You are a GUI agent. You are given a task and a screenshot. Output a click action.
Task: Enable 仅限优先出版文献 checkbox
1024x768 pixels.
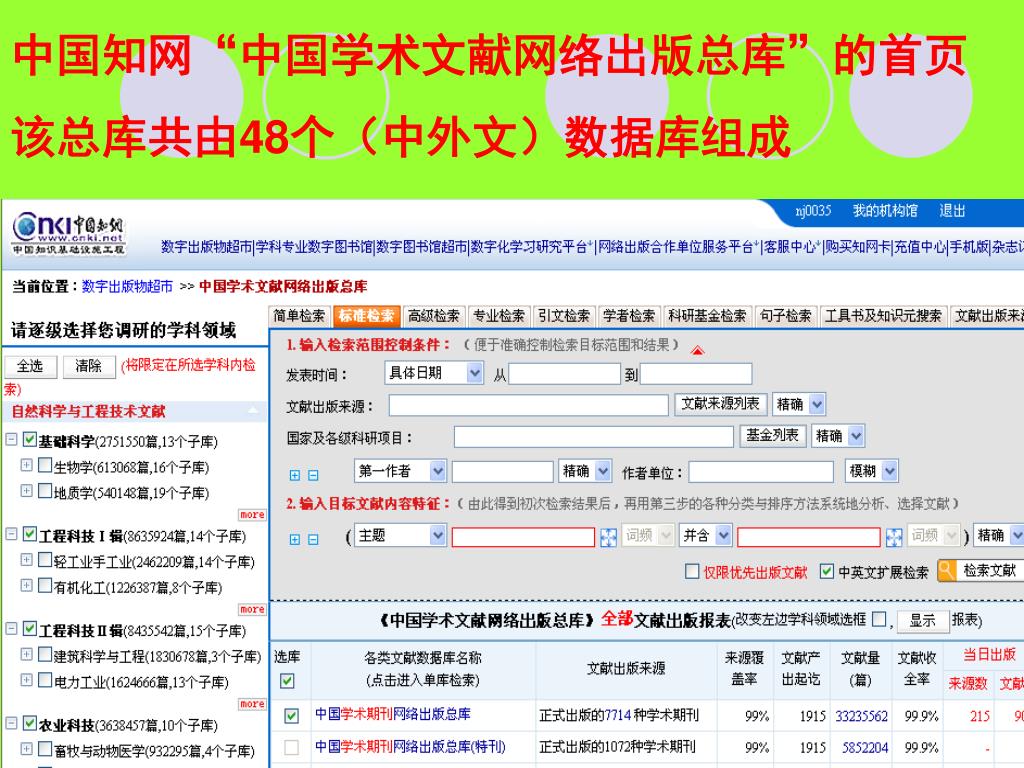[x=692, y=571]
